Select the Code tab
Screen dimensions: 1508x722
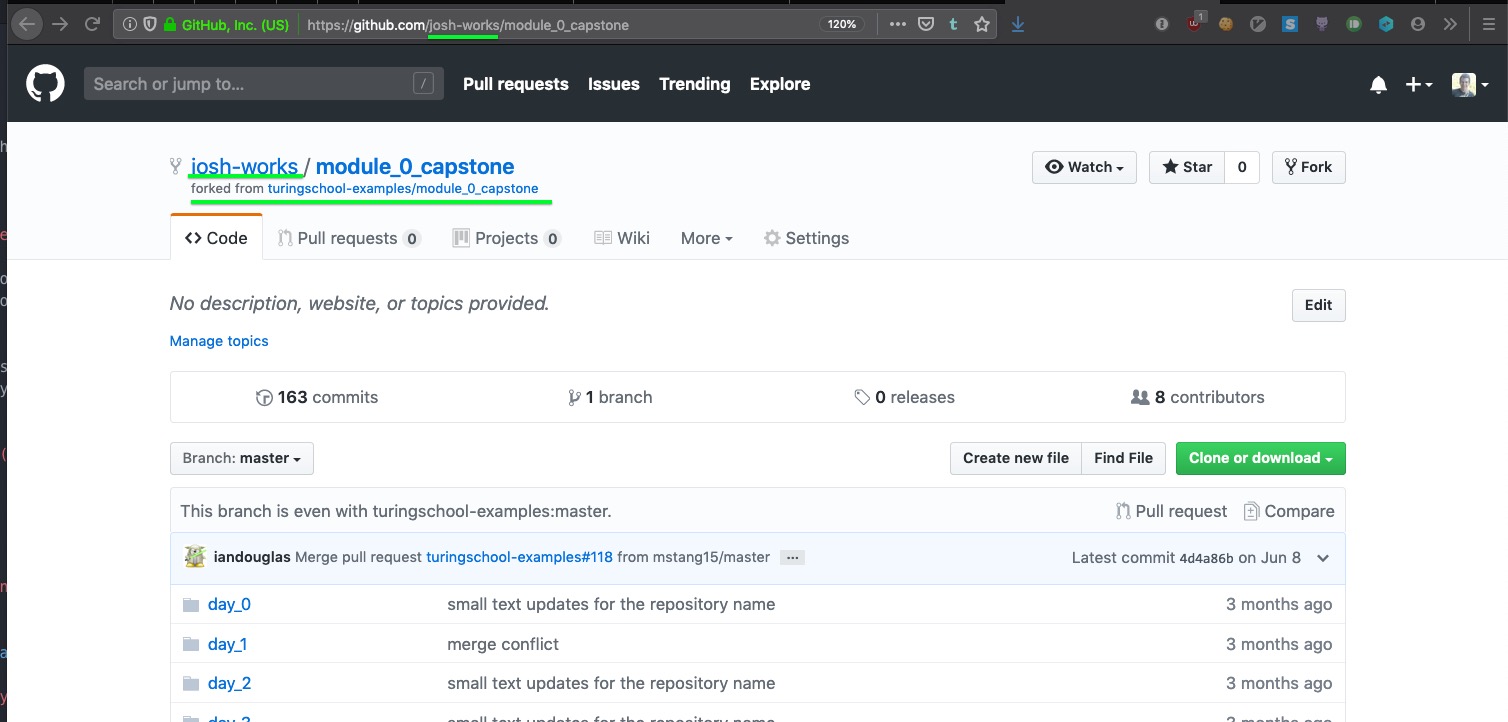pyautogui.click(x=216, y=238)
